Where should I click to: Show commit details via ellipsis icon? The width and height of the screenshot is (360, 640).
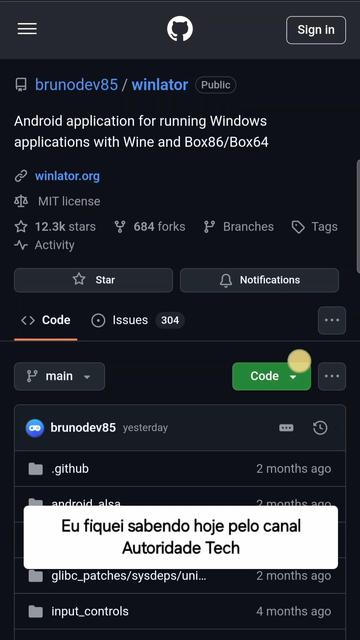(286, 428)
